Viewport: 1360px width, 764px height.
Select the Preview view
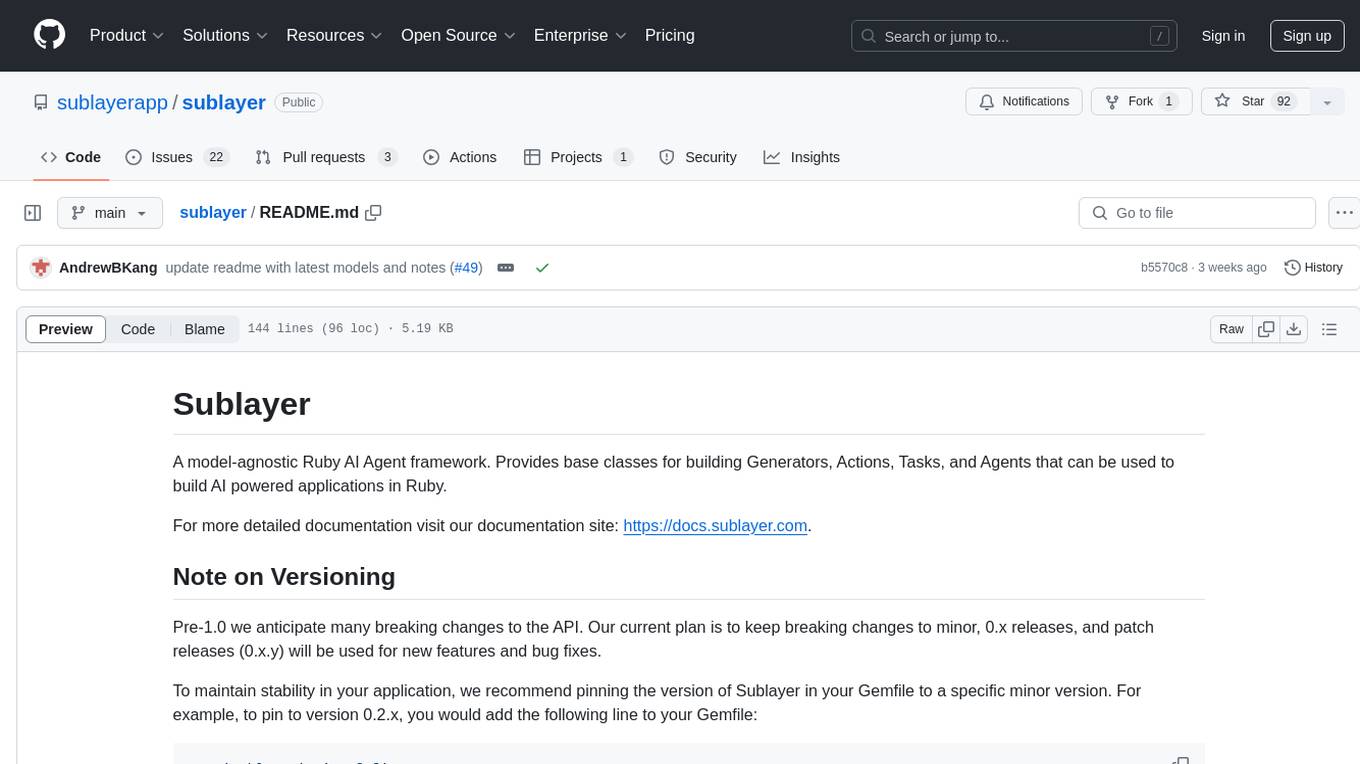pyautogui.click(x=66, y=329)
